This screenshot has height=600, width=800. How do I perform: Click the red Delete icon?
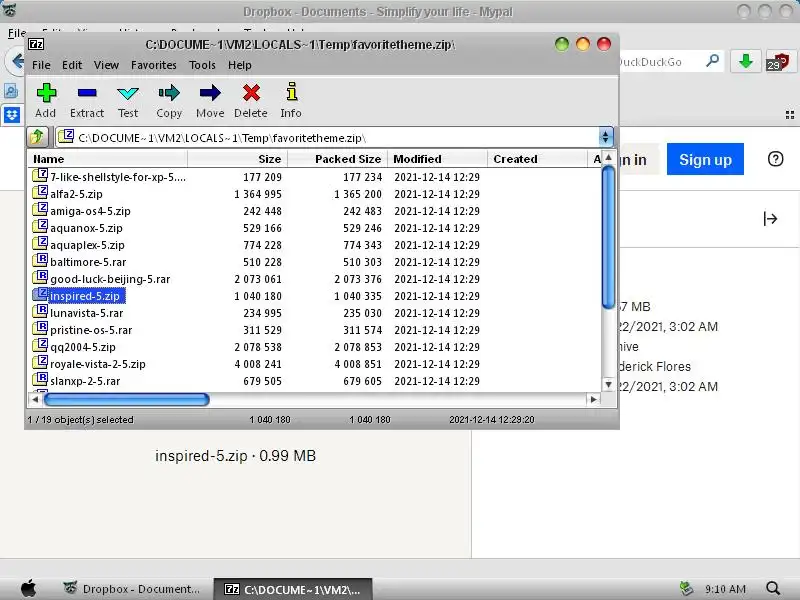251,93
